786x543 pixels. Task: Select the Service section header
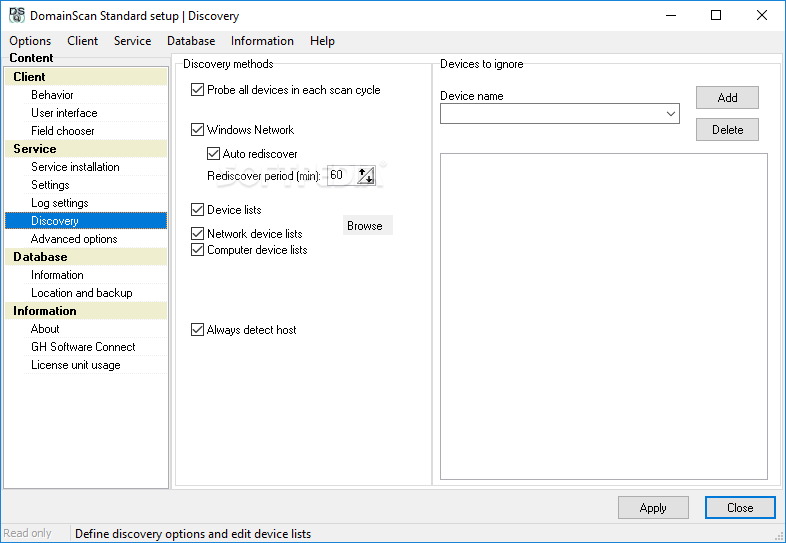(x=86, y=149)
